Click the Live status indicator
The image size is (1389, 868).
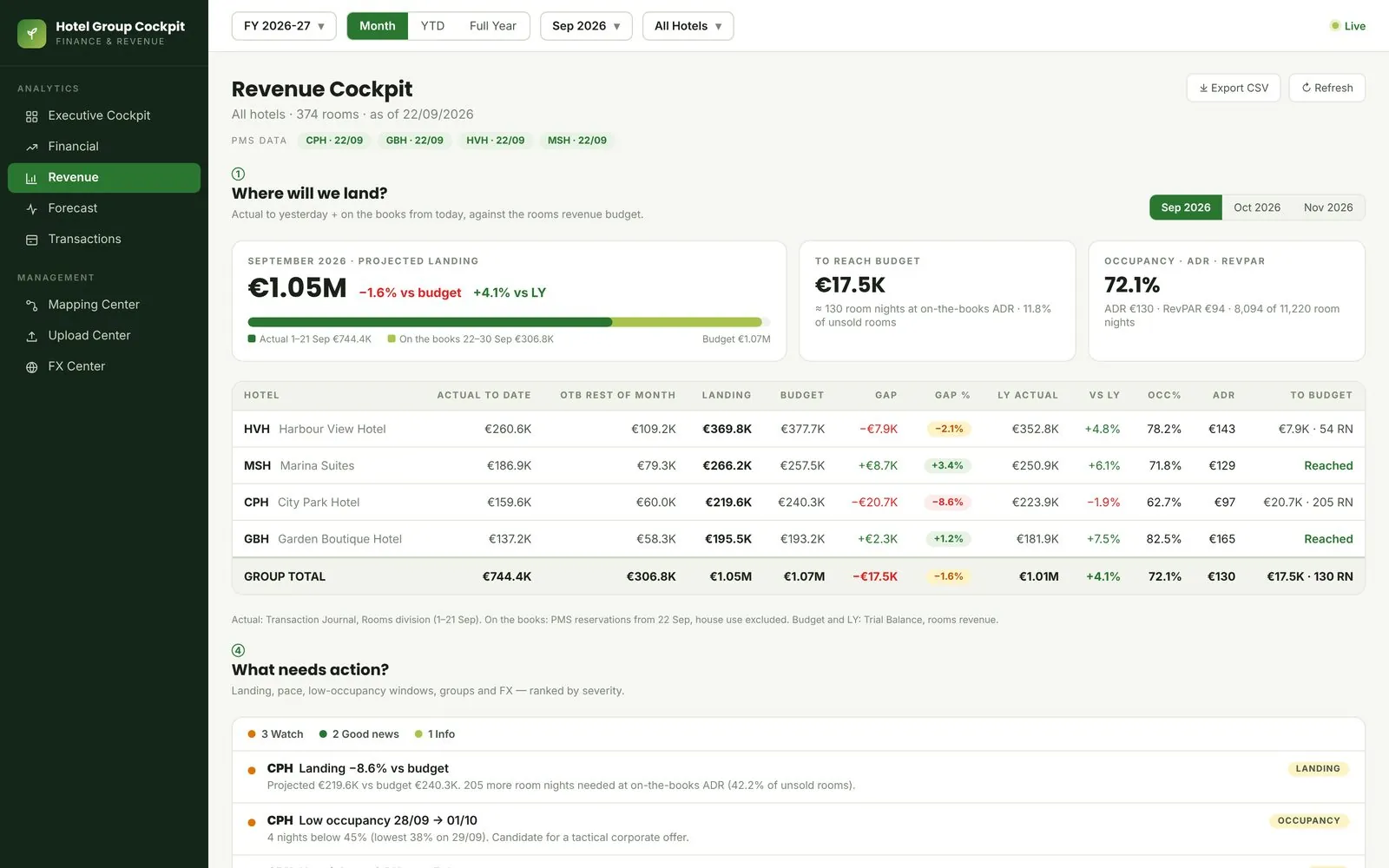point(1348,26)
